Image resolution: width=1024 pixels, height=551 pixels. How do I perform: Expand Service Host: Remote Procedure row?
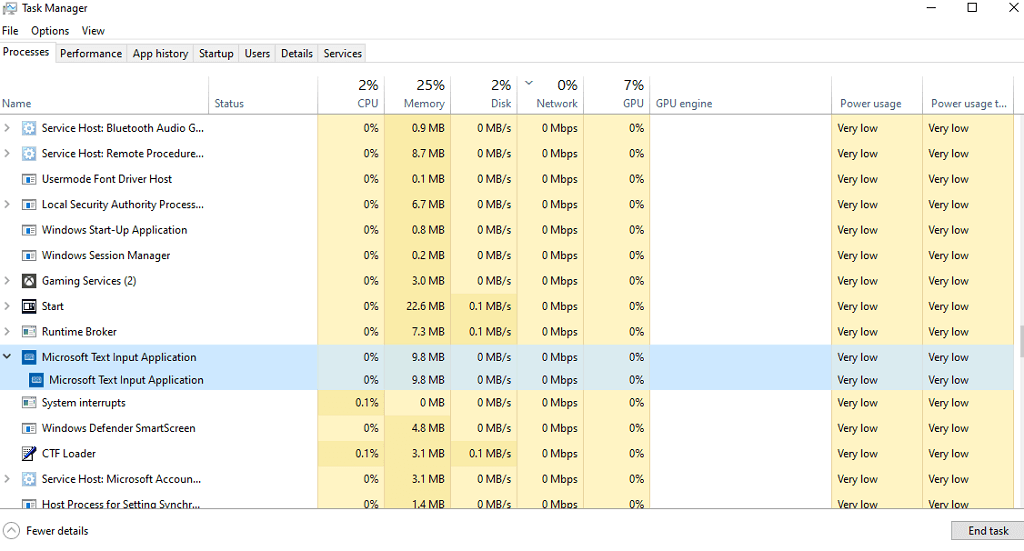[x=8, y=154]
